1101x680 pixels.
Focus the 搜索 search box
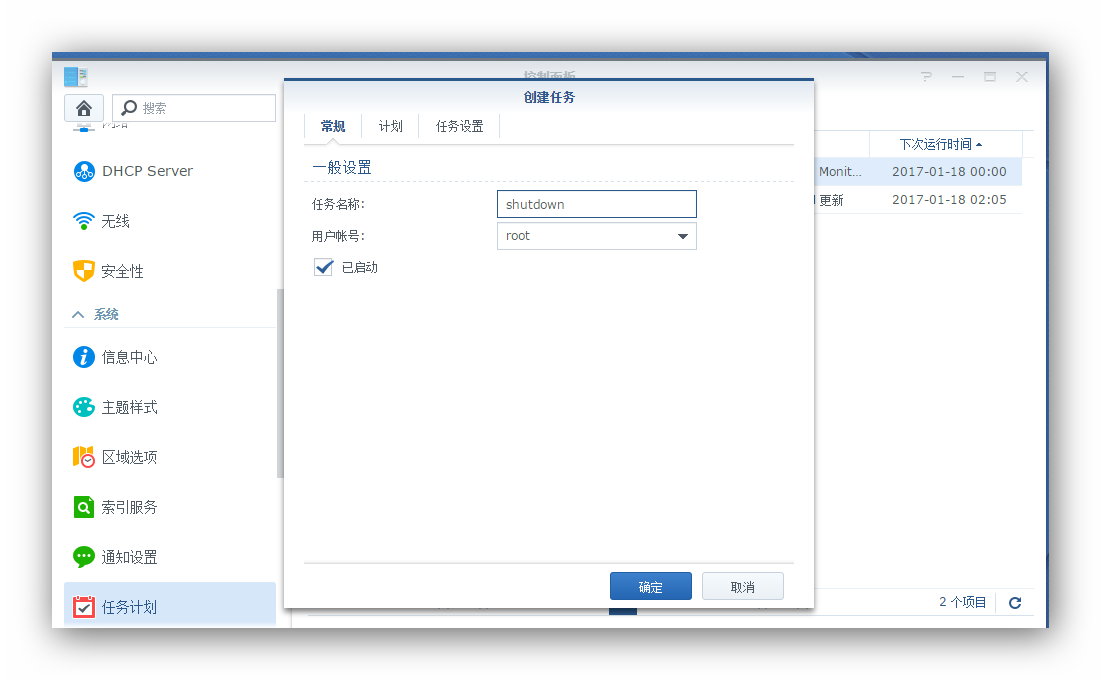(194, 108)
